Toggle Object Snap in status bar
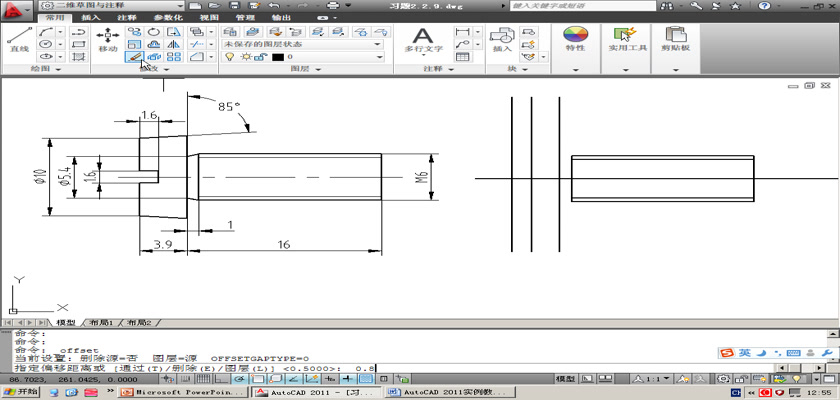The height and width of the screenshot is (400, 840). [257, 379]
